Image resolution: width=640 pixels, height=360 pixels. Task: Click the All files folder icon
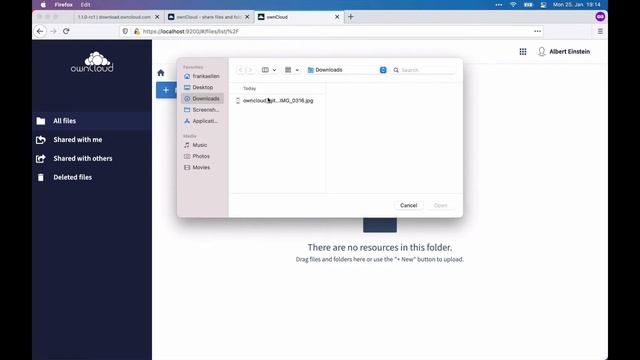coord(41,121)
